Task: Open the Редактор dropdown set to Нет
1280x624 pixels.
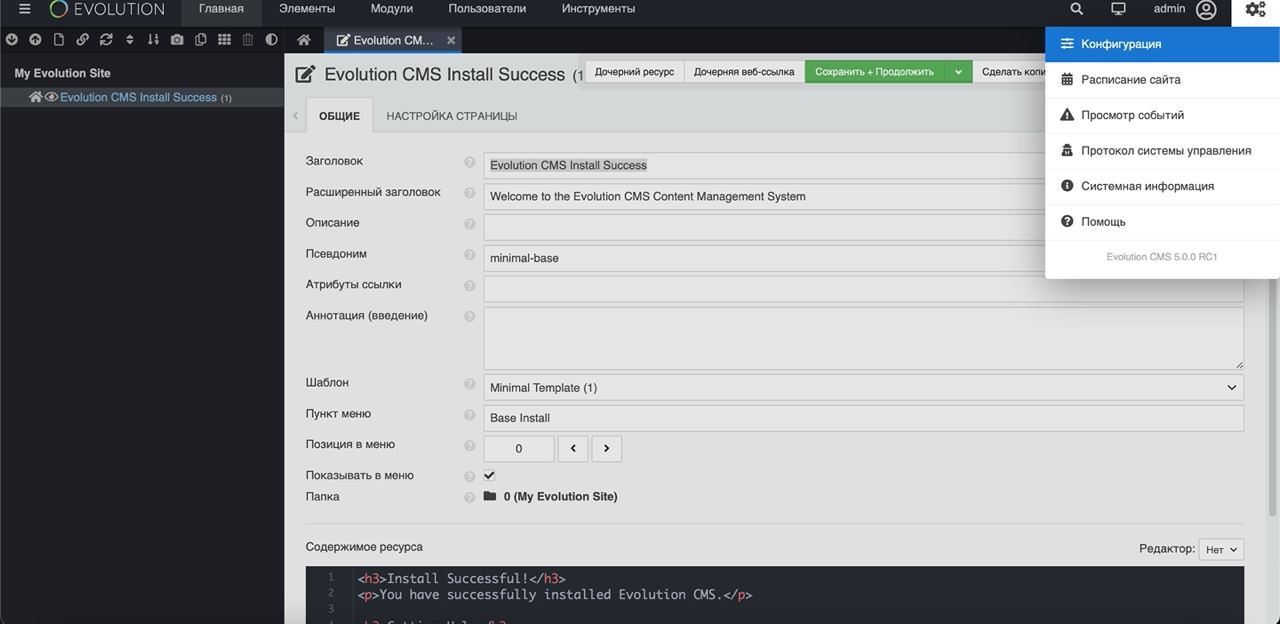Action: pyautogui.click(x=1221, y=549)
